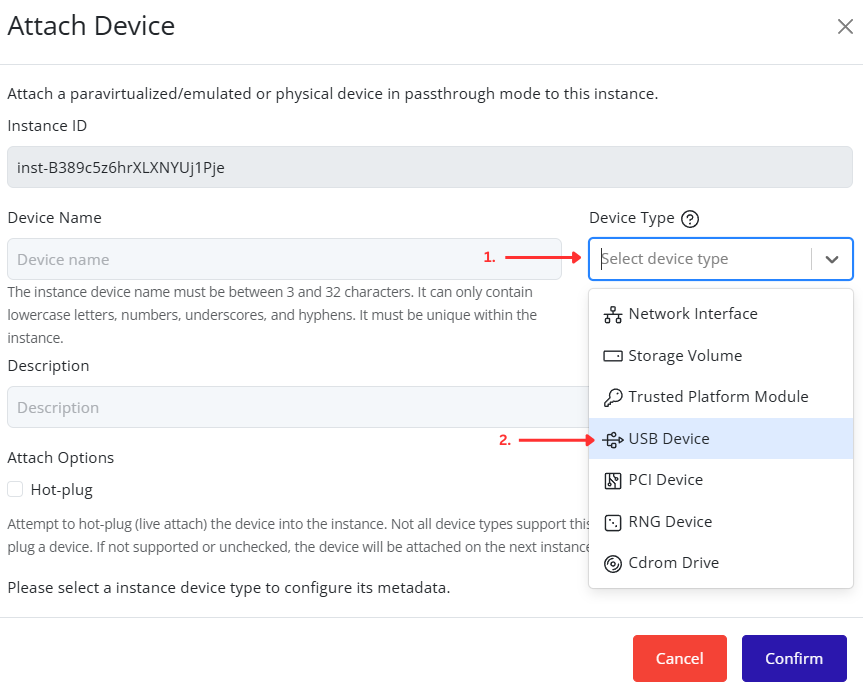The width and height of the screenshot is (863, 695).
Task: Open Device Type help question icon
Action: (690, 218)
